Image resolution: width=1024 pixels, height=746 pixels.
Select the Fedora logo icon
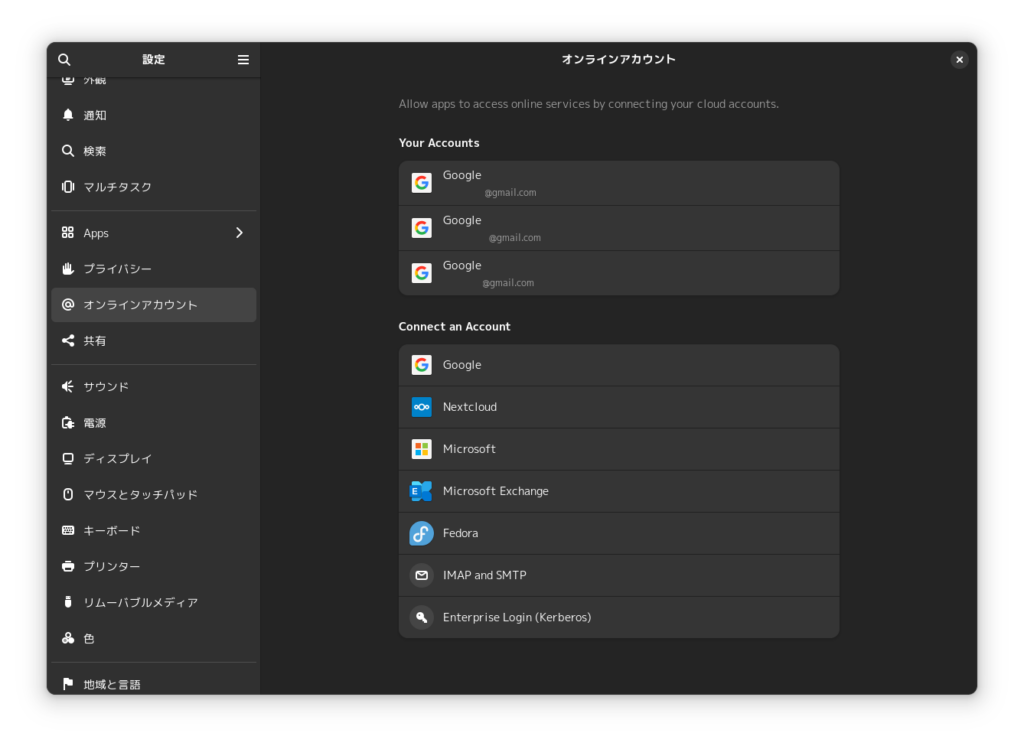pos(421,533)
